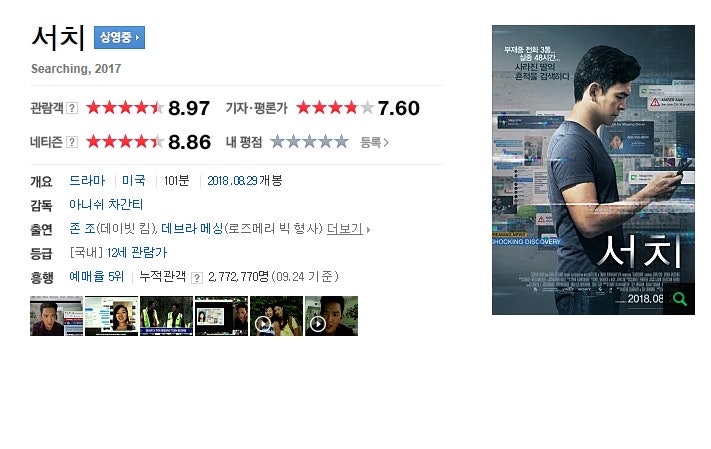Screen dimensions: 711x449
Task: Click the 예매율 5위 link
Action: click(x=97, y=276)
